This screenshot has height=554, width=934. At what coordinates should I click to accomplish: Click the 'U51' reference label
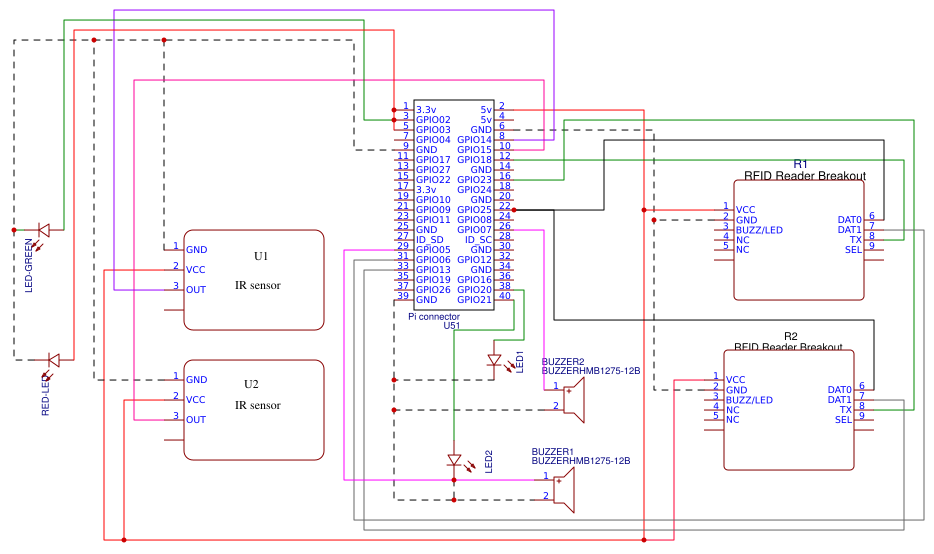pos(452,326)
